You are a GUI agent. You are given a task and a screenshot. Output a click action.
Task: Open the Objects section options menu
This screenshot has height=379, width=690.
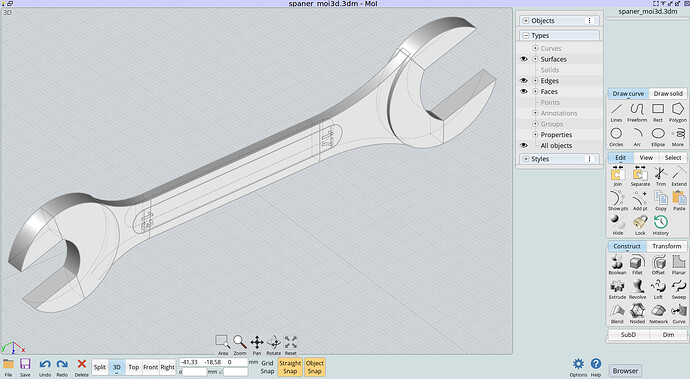pyautogui.click(x=590, y=21)
